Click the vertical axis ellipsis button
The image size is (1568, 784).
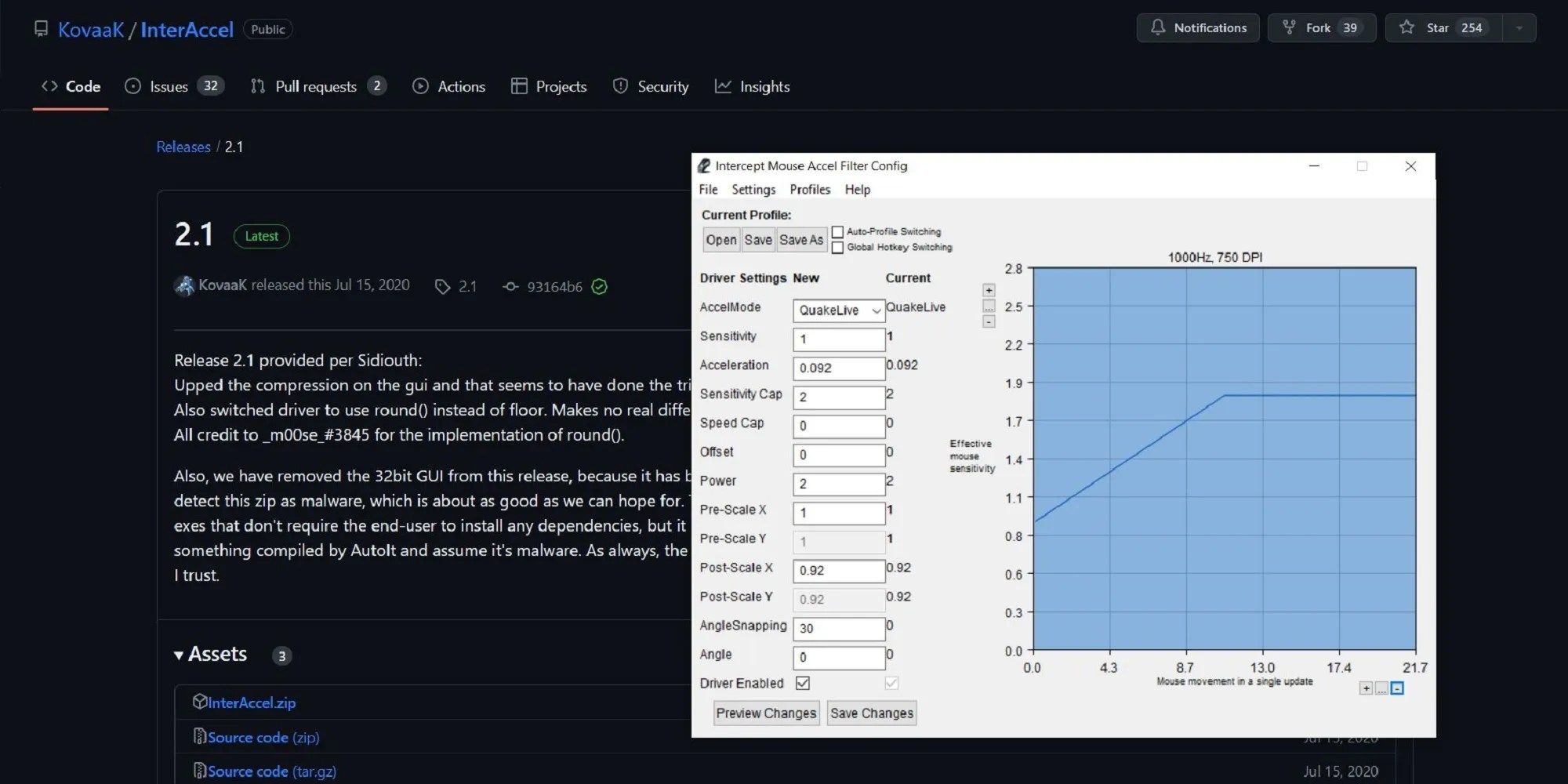coord(989,306)
